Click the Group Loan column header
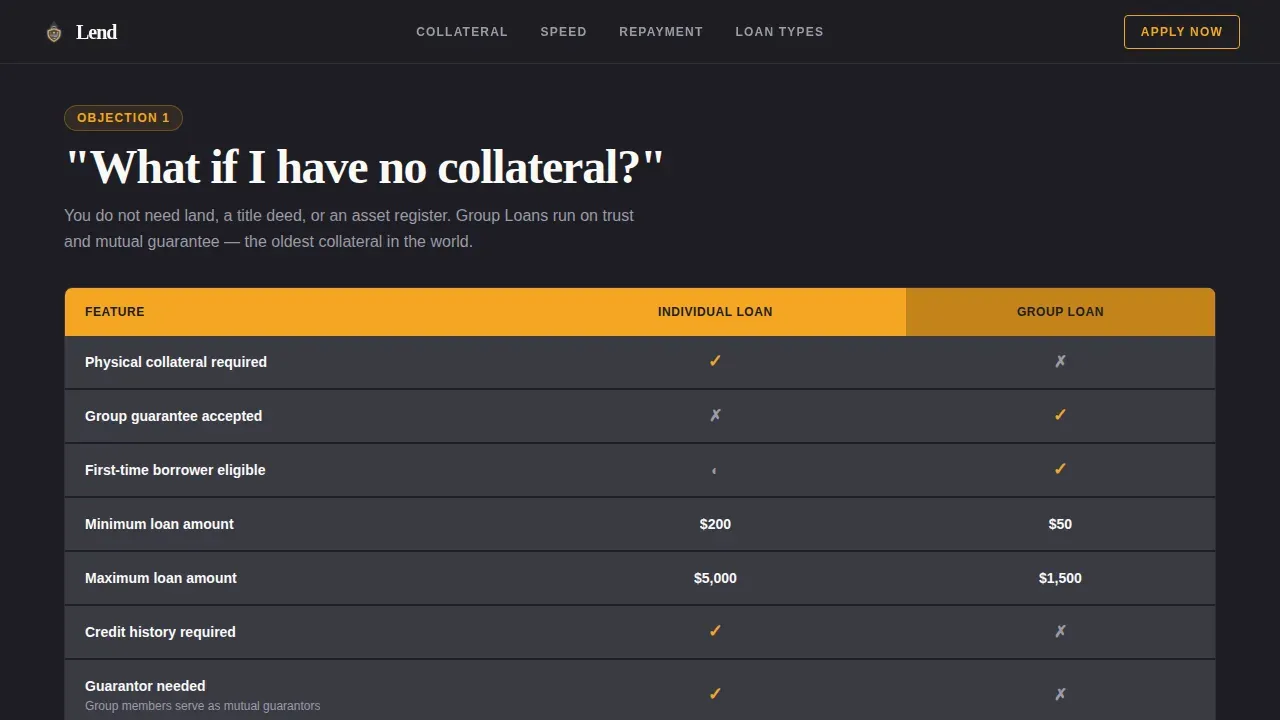Viewport: 1280px width, 720px height. [1060, 312]
